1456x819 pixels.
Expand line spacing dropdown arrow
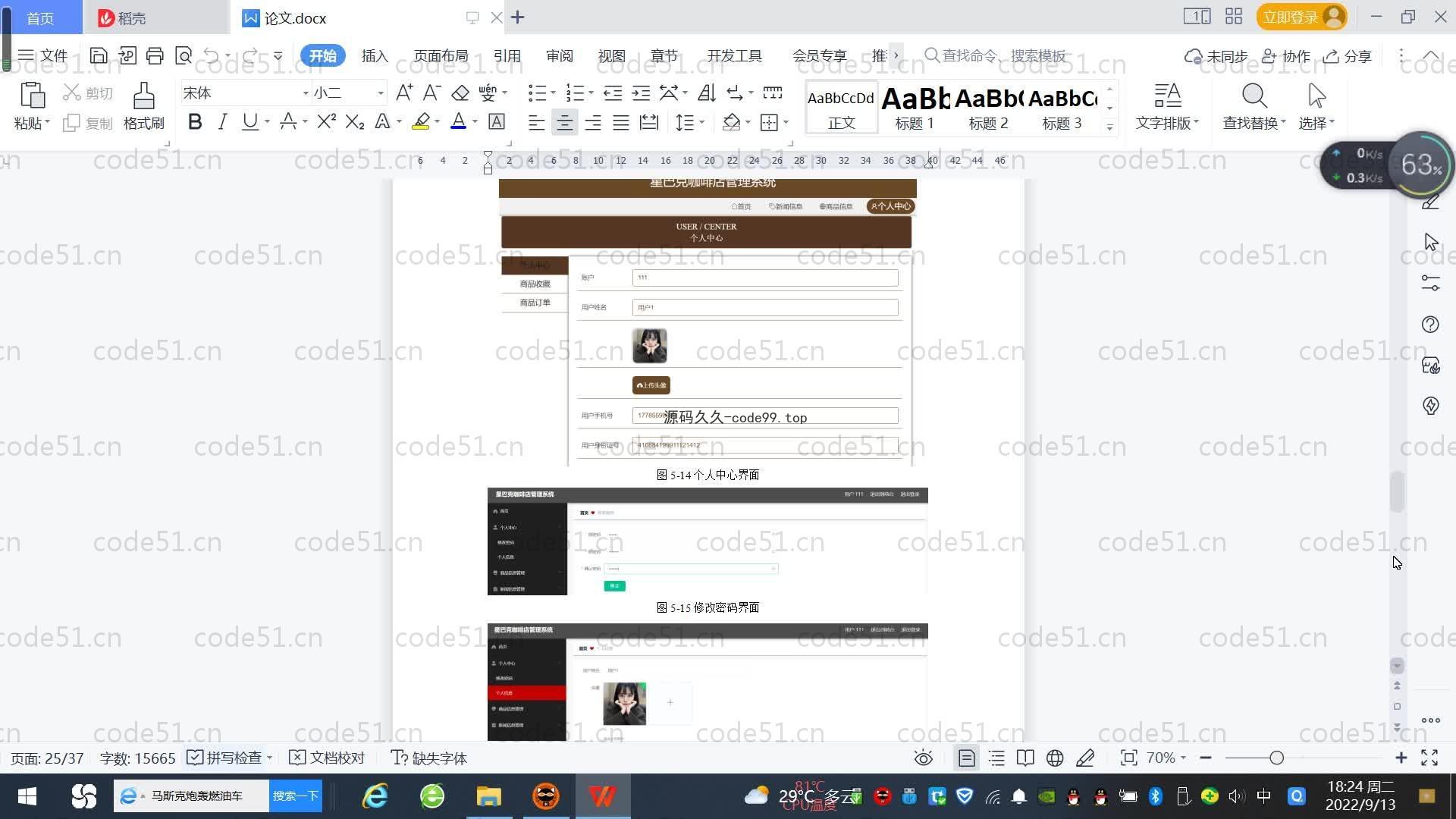tap(702, 122)
